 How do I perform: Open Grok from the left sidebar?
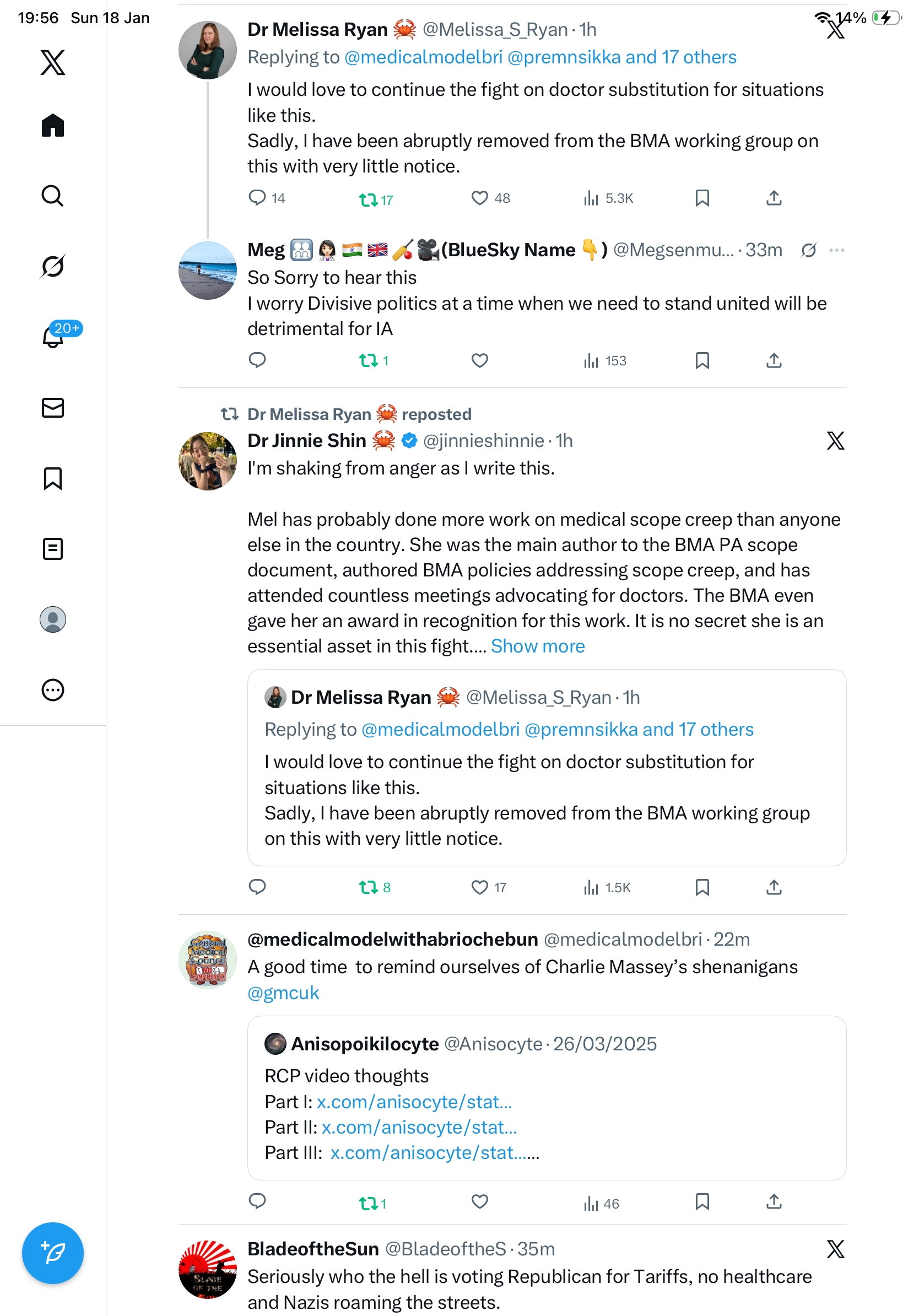53,266
